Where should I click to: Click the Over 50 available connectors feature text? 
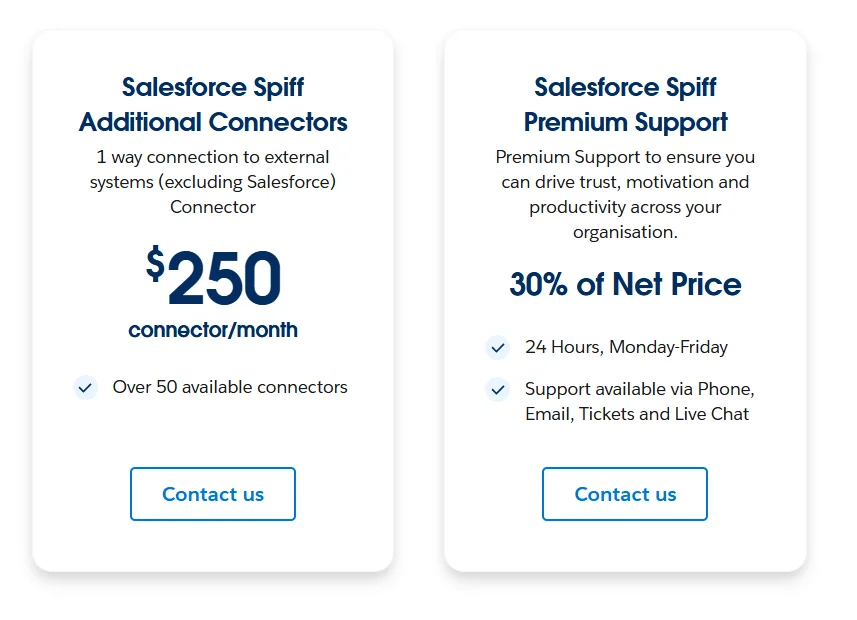pos(230,387)
